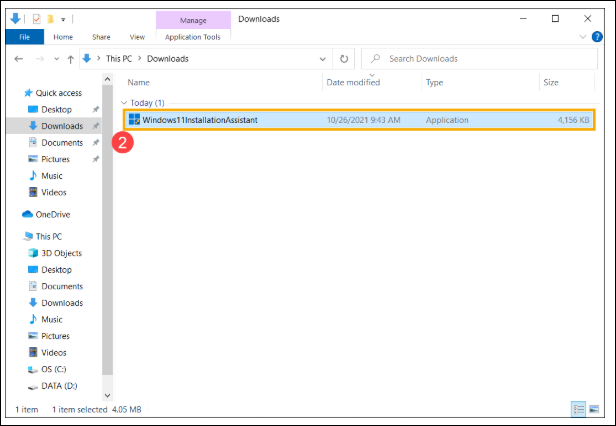Click the pin icon beside Documents
This screenshot has height=426, width=616.
[95, 143]
